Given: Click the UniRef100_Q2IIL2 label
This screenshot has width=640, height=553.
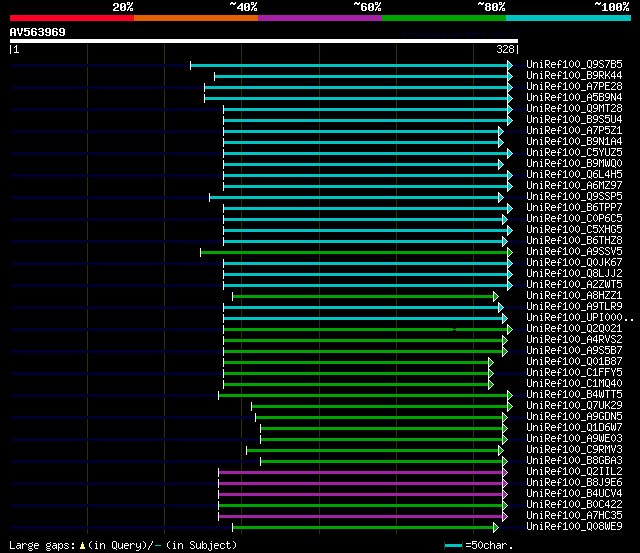Looking at the screenshot, I should (x=574, y=472).
